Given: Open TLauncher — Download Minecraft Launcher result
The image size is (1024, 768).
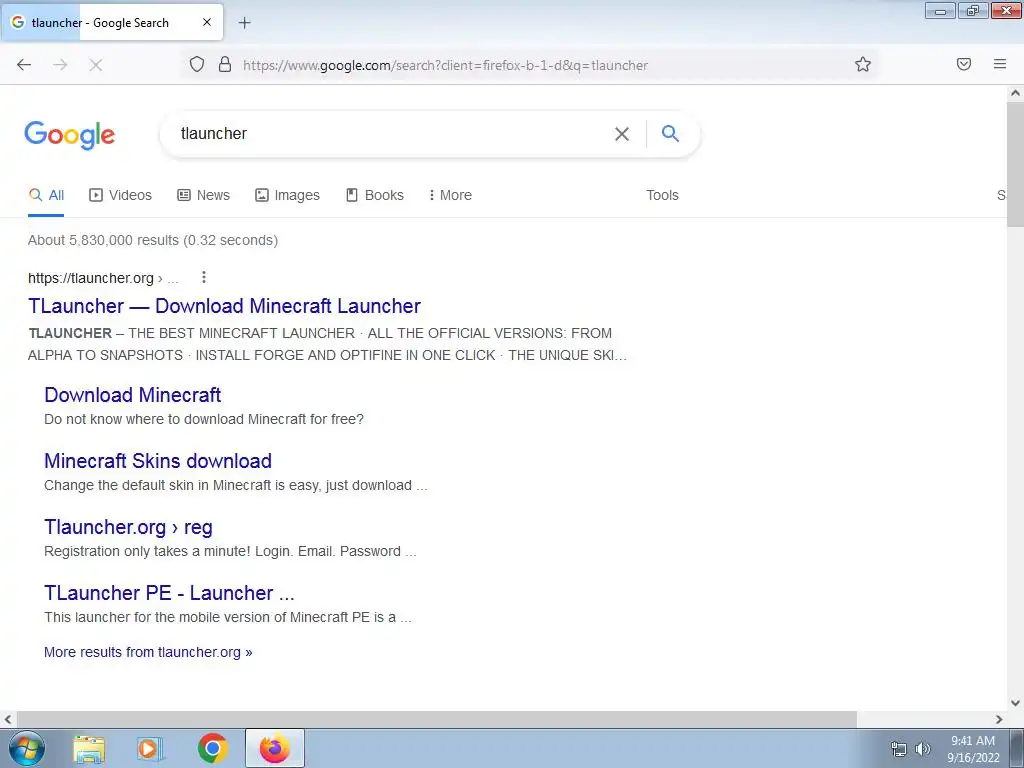Looking at the screenshot, I should pyautogui.click(x=225, y=306).
